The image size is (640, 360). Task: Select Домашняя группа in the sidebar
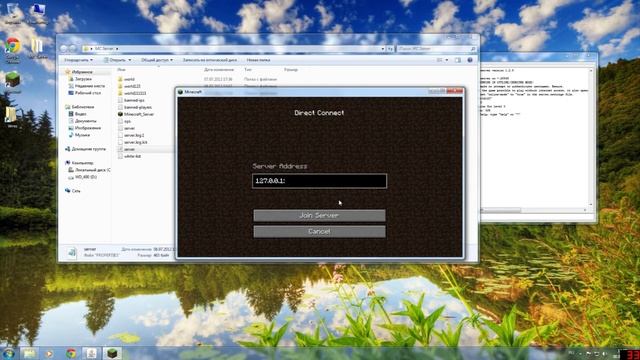tap(88, 149)
